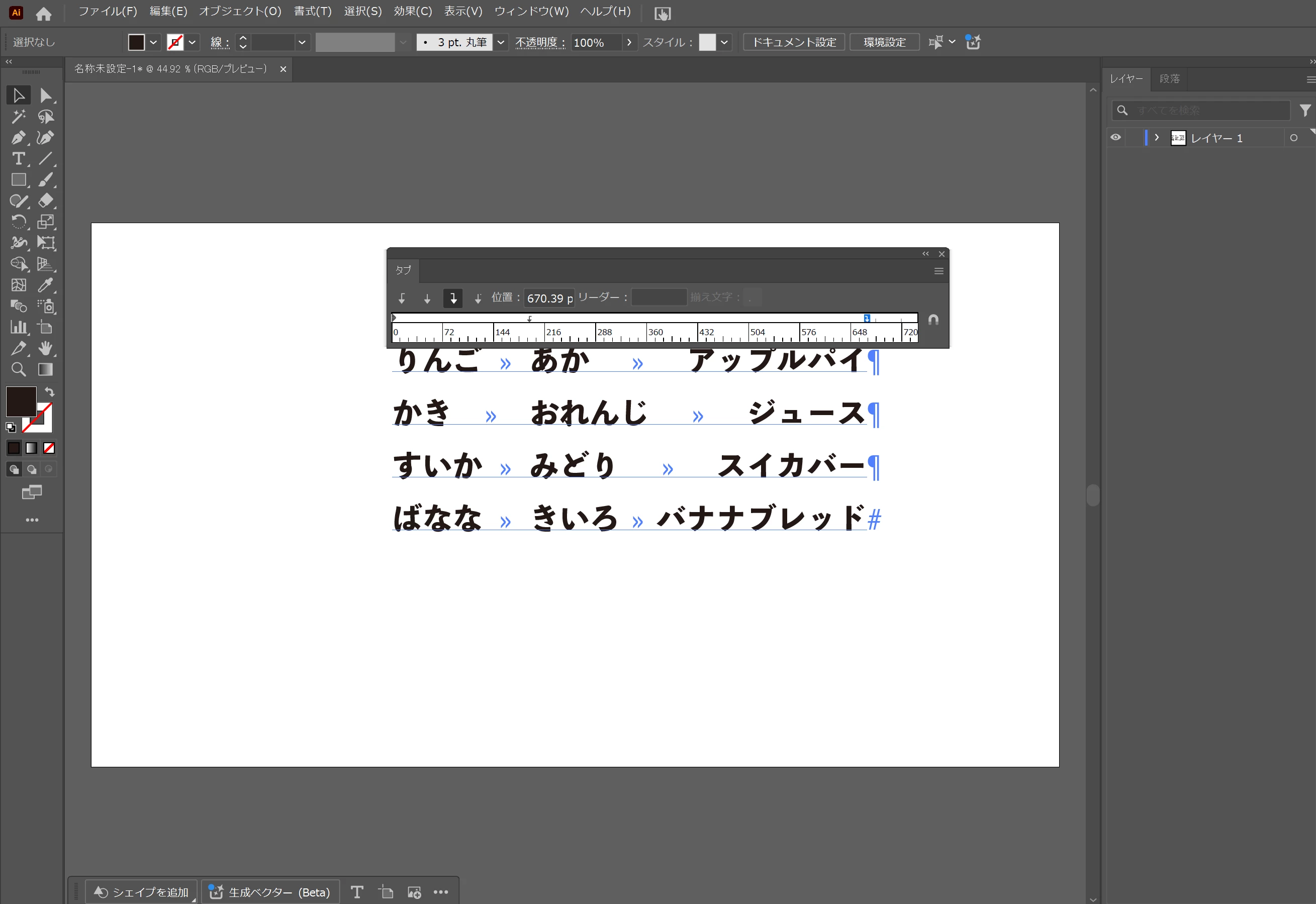The height and width of the screenshot is (904, 1316).
Task: Hide レイヤー 1 with the eye icon
Action: [1115, 138]
